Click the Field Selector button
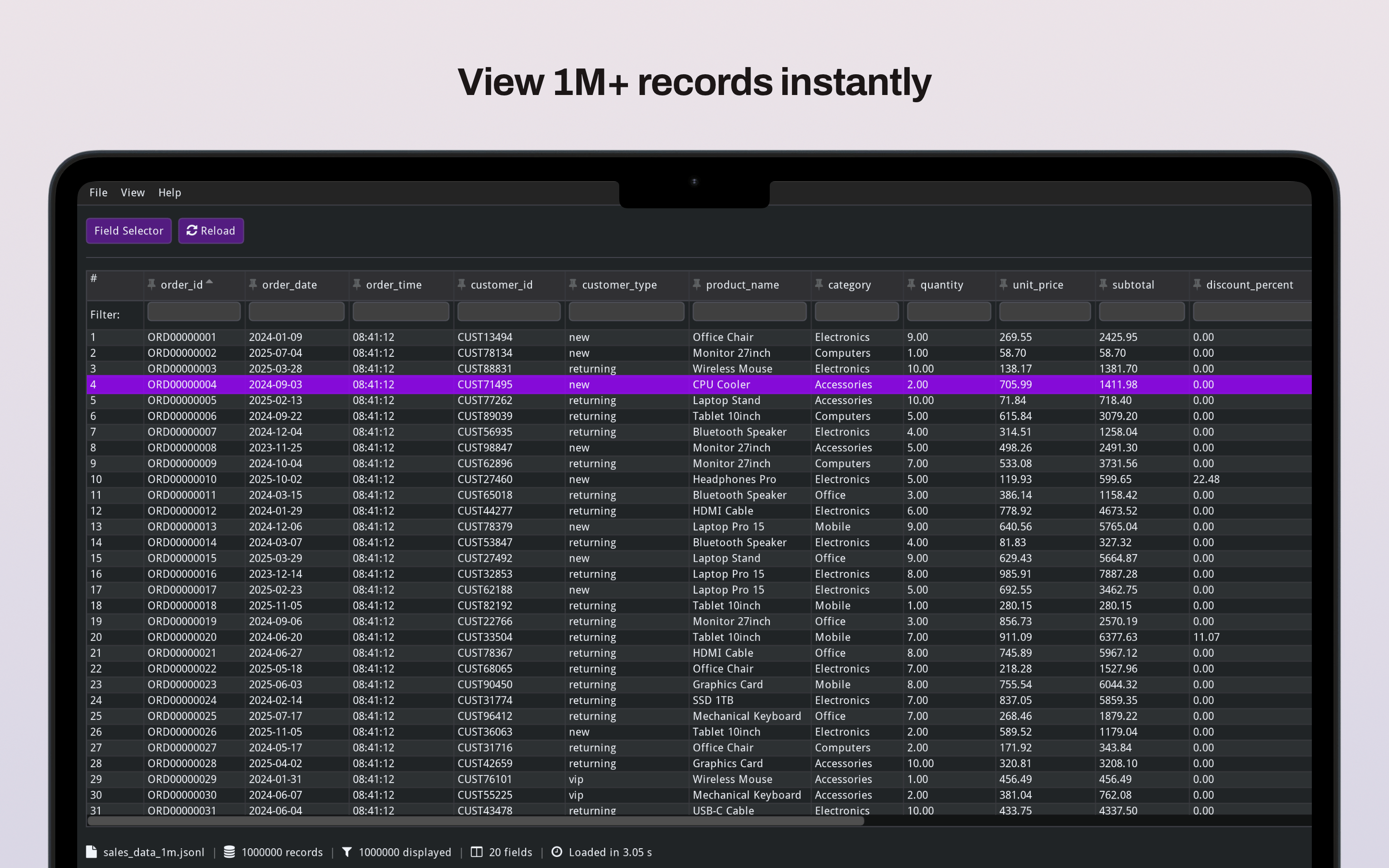1389x868 pixels. 129,231
